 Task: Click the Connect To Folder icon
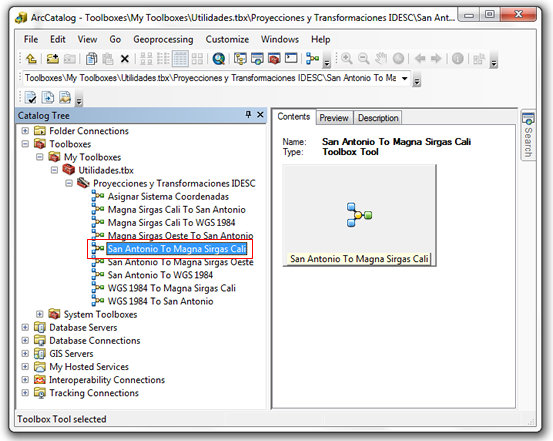(x=53, y=59)
